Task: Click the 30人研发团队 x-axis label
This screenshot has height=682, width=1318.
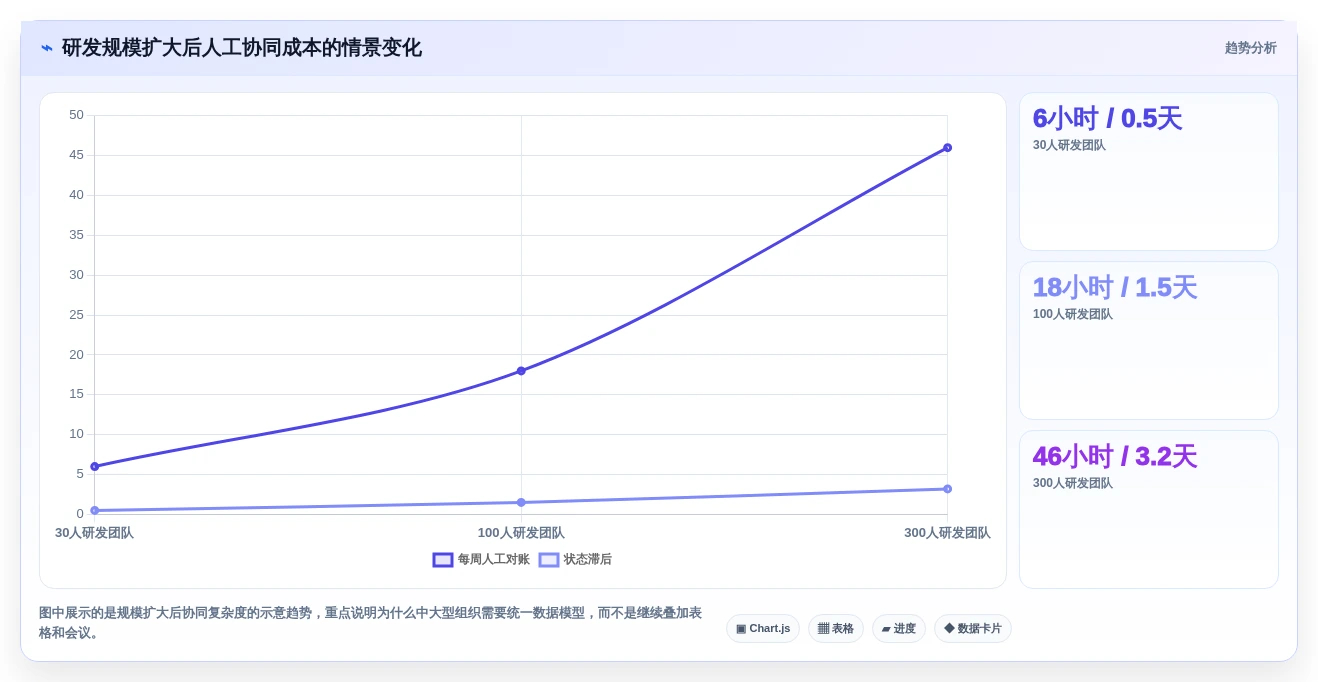Action: click(x=94, y=533)
